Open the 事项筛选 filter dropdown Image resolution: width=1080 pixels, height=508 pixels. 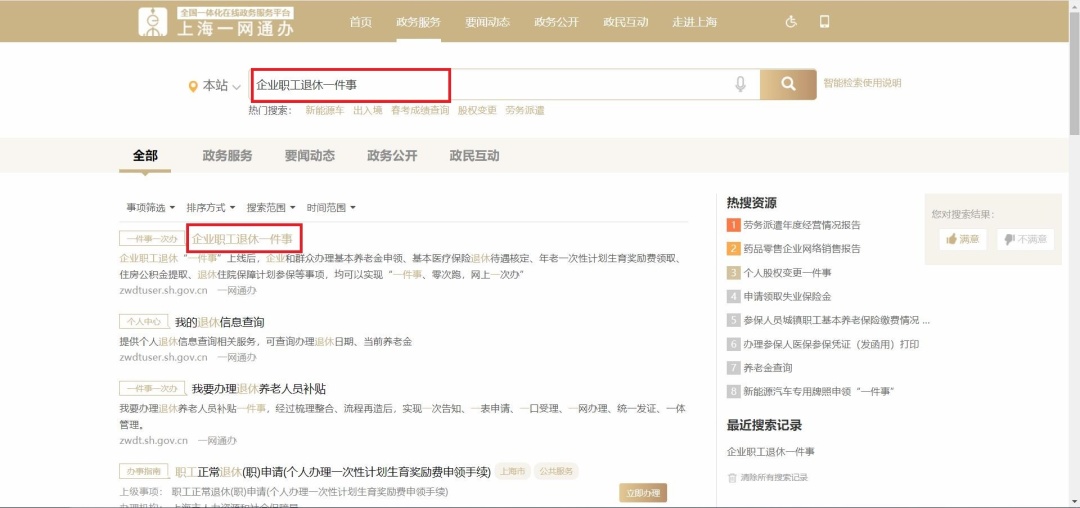pyautogui.click(x=150, y=208)
